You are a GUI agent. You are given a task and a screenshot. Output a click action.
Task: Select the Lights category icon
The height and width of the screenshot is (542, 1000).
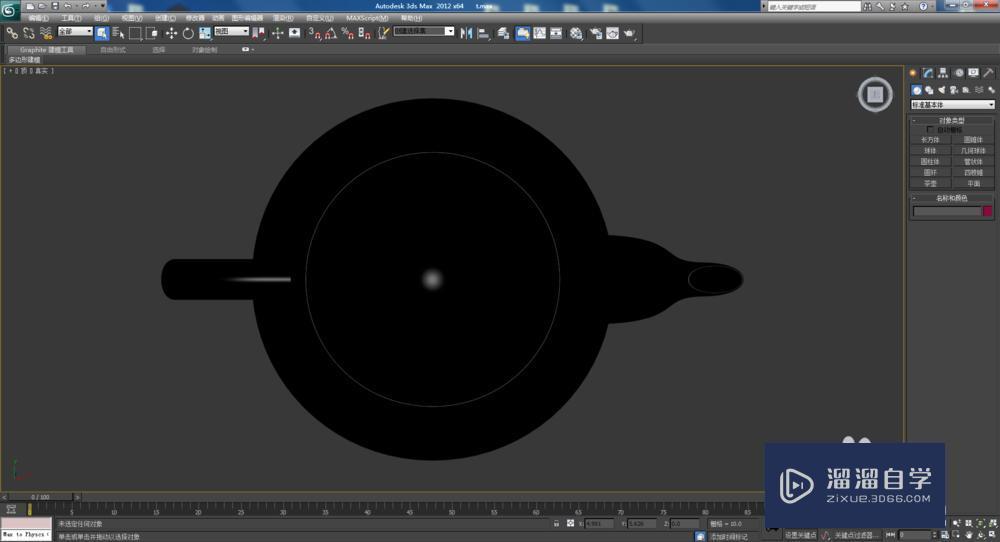point(941,90)
